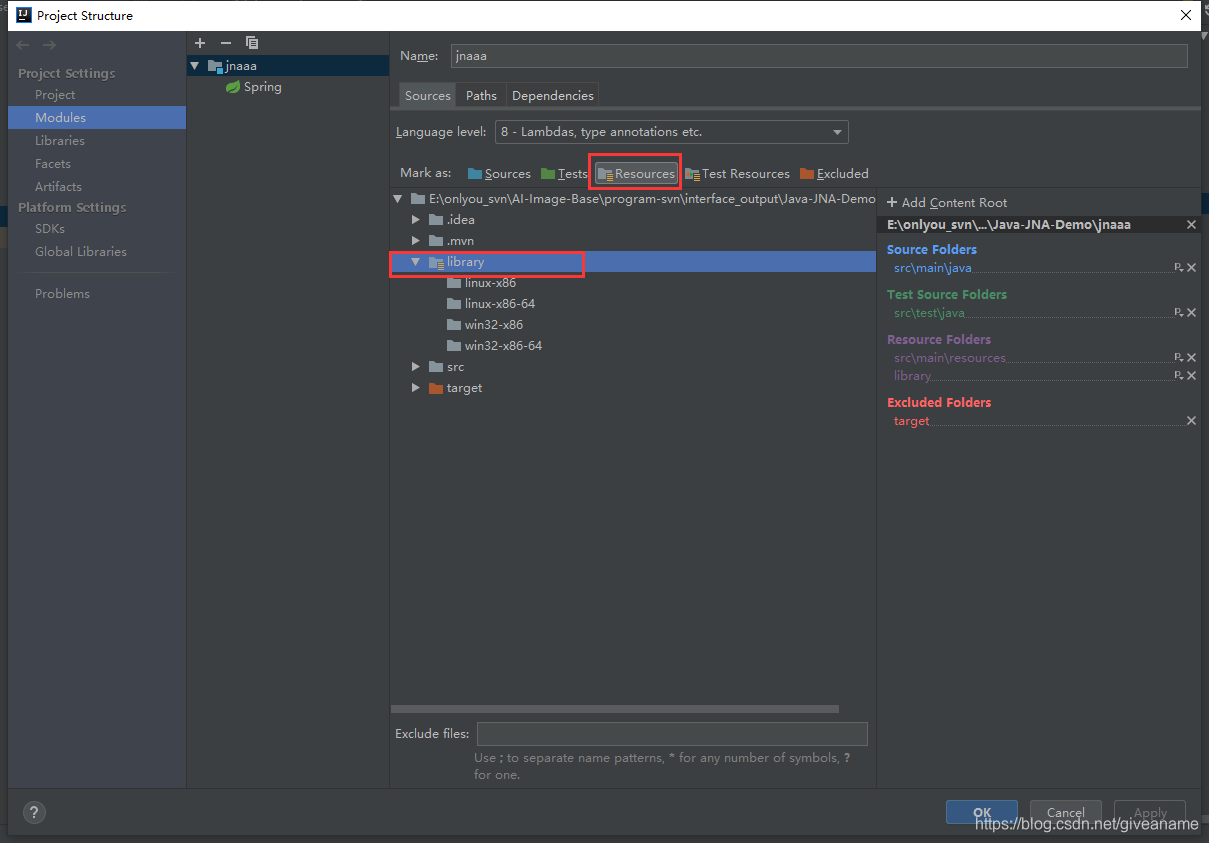Mark folder as Sources
This screenshot has width=1209, height=843.
[x=499, y=174]
